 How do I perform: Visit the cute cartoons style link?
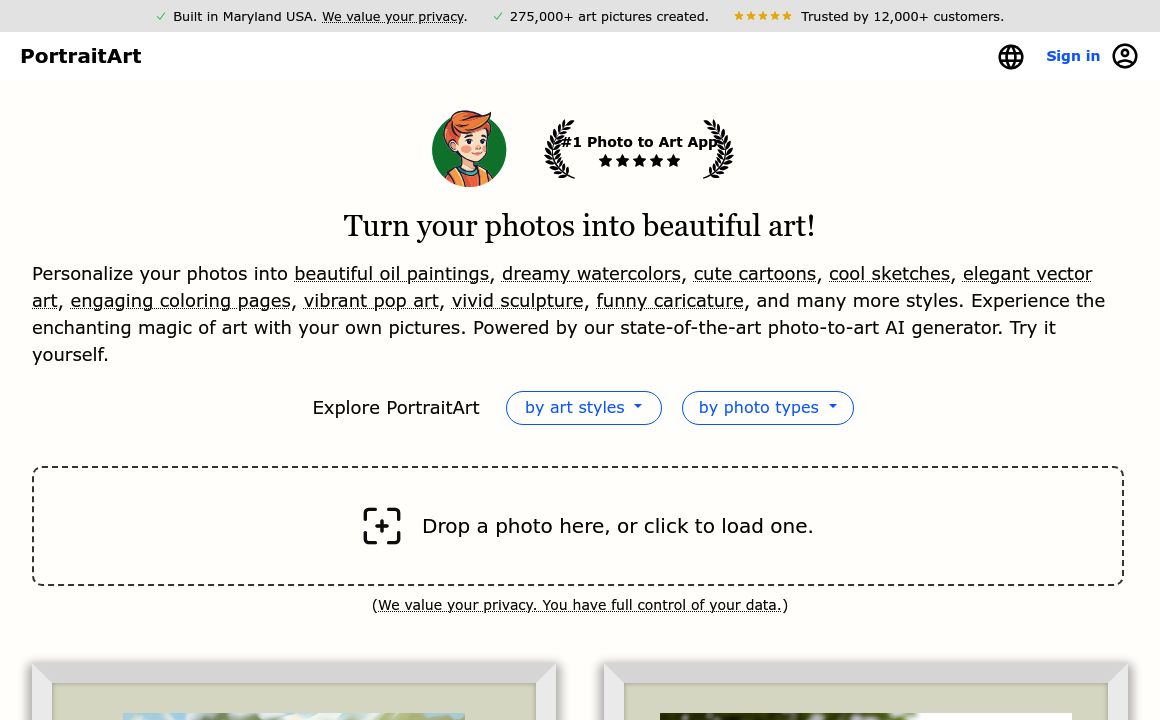(754, 274)
